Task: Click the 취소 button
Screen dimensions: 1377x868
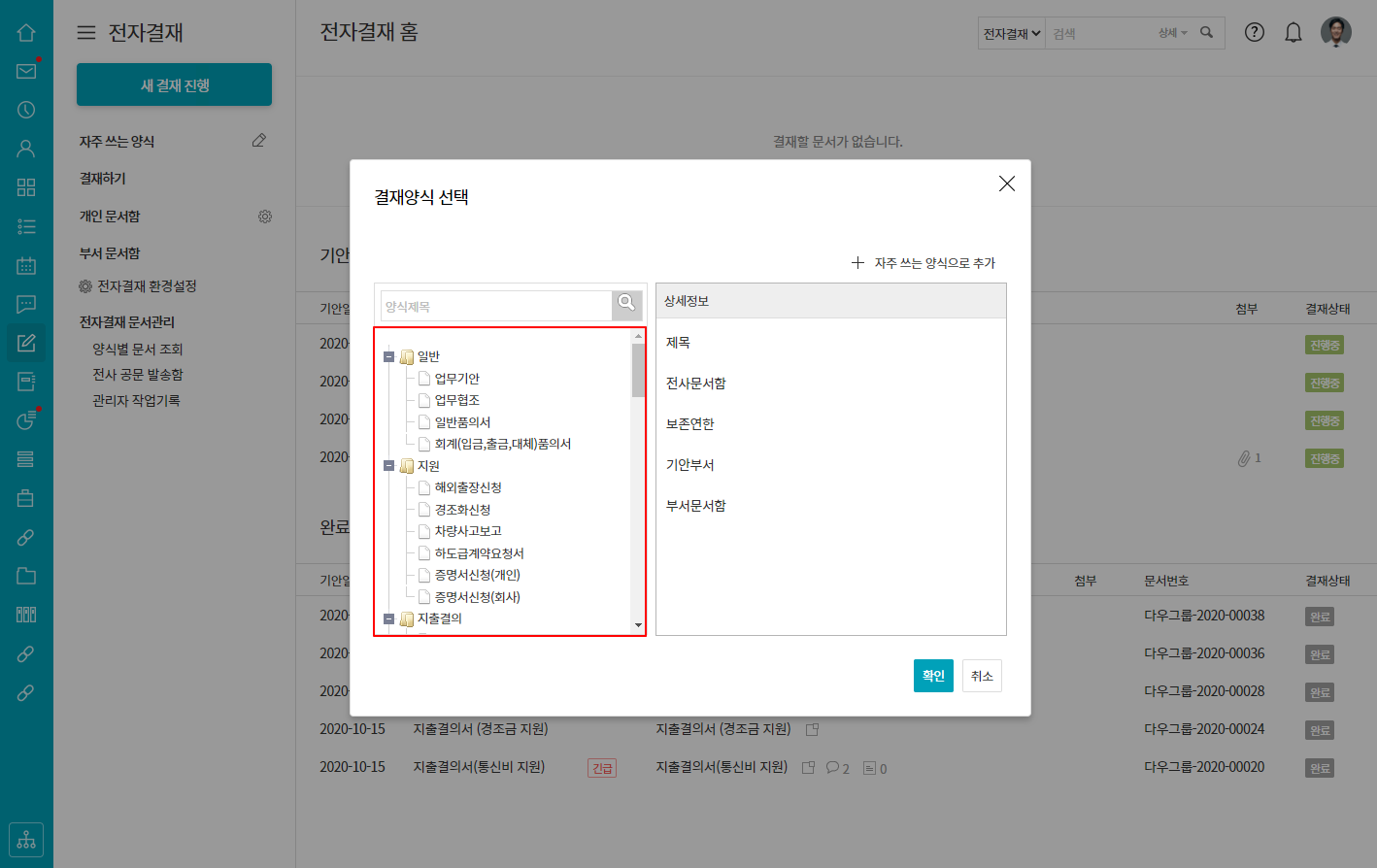Action: coord(982,676)
